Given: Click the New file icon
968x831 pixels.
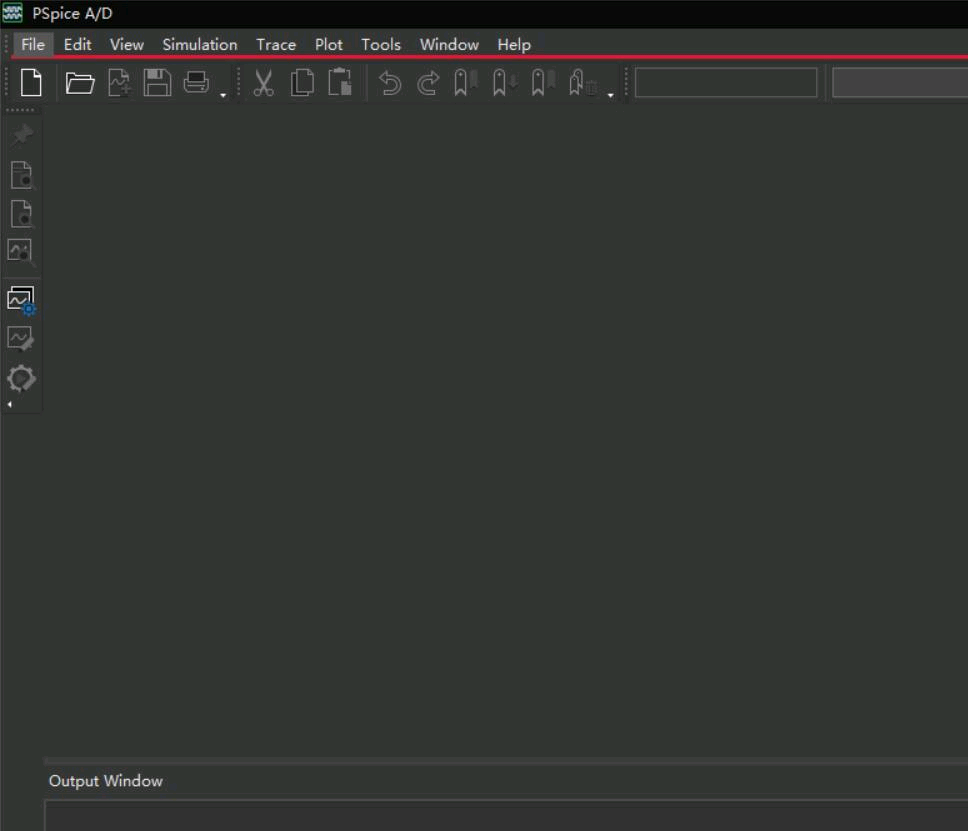Looking at the screenshot, I should (31, 83).
